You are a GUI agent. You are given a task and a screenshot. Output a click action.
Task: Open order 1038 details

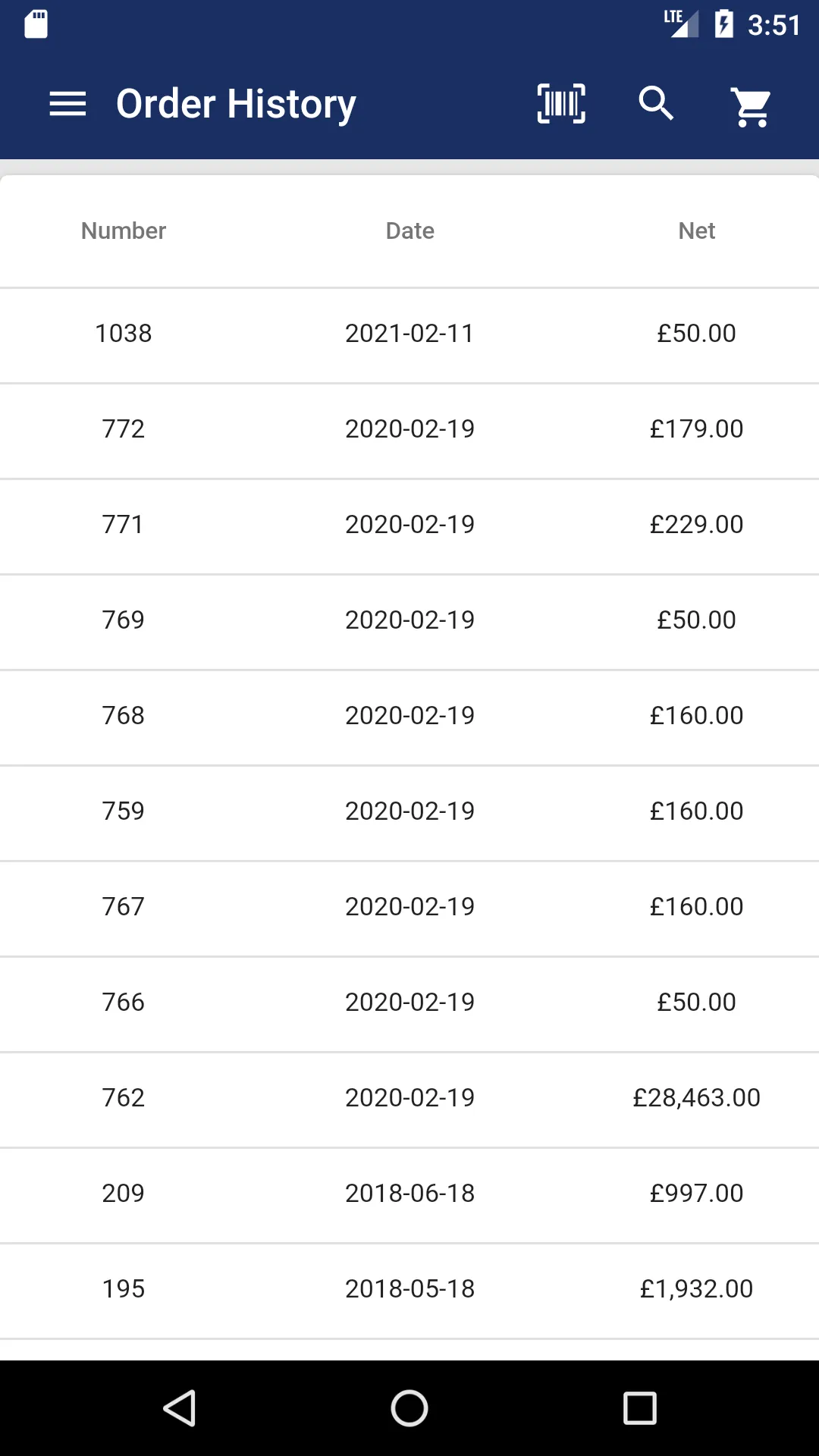(409, 335)
